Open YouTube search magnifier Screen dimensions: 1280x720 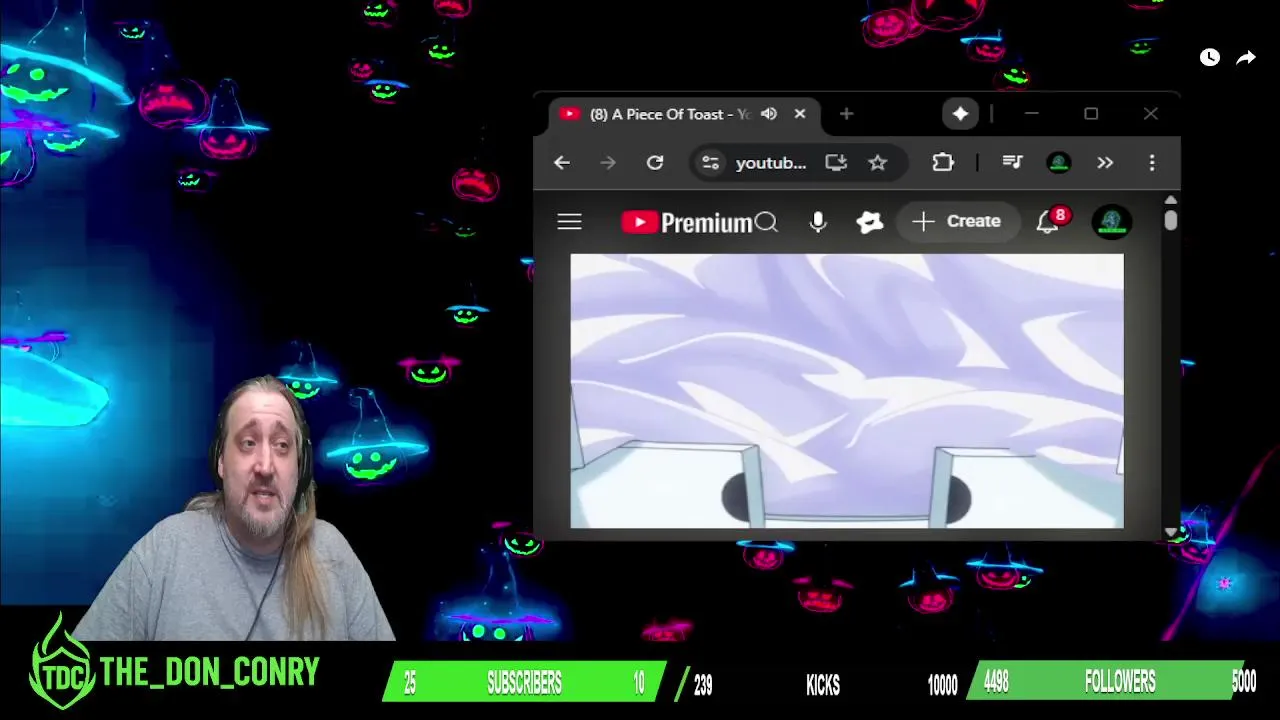(x=766, y=222)
